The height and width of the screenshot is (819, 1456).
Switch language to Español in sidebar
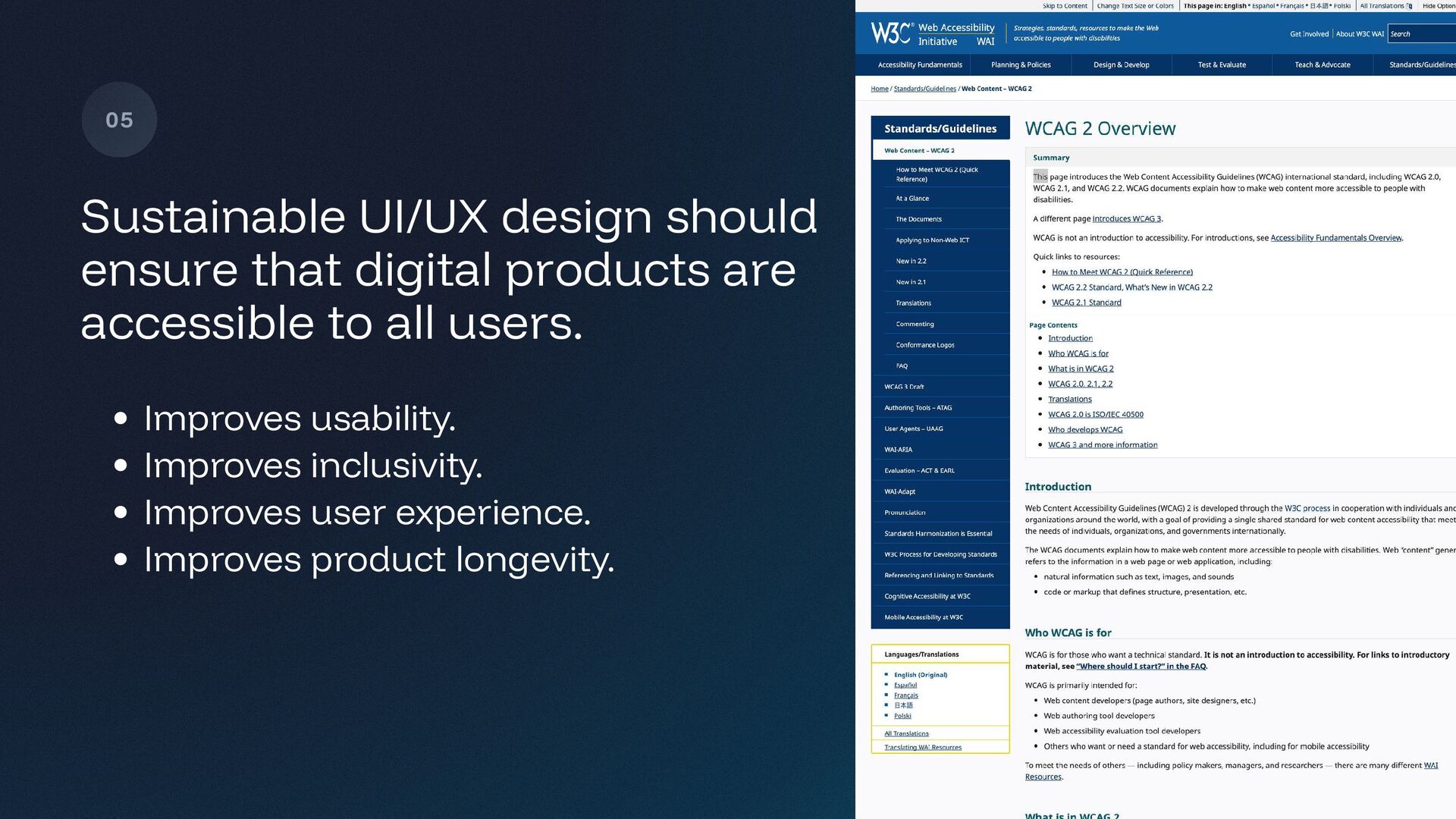tap(905, 685)
